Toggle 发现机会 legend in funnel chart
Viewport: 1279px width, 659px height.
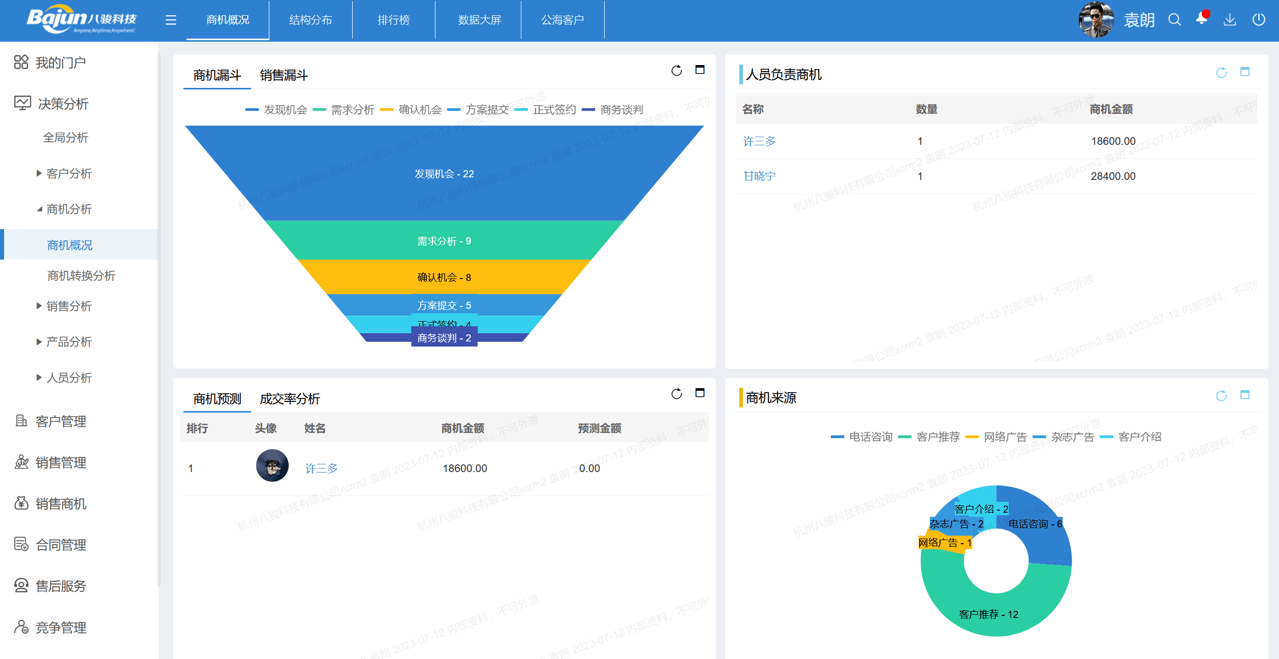[x=276, y=110]
